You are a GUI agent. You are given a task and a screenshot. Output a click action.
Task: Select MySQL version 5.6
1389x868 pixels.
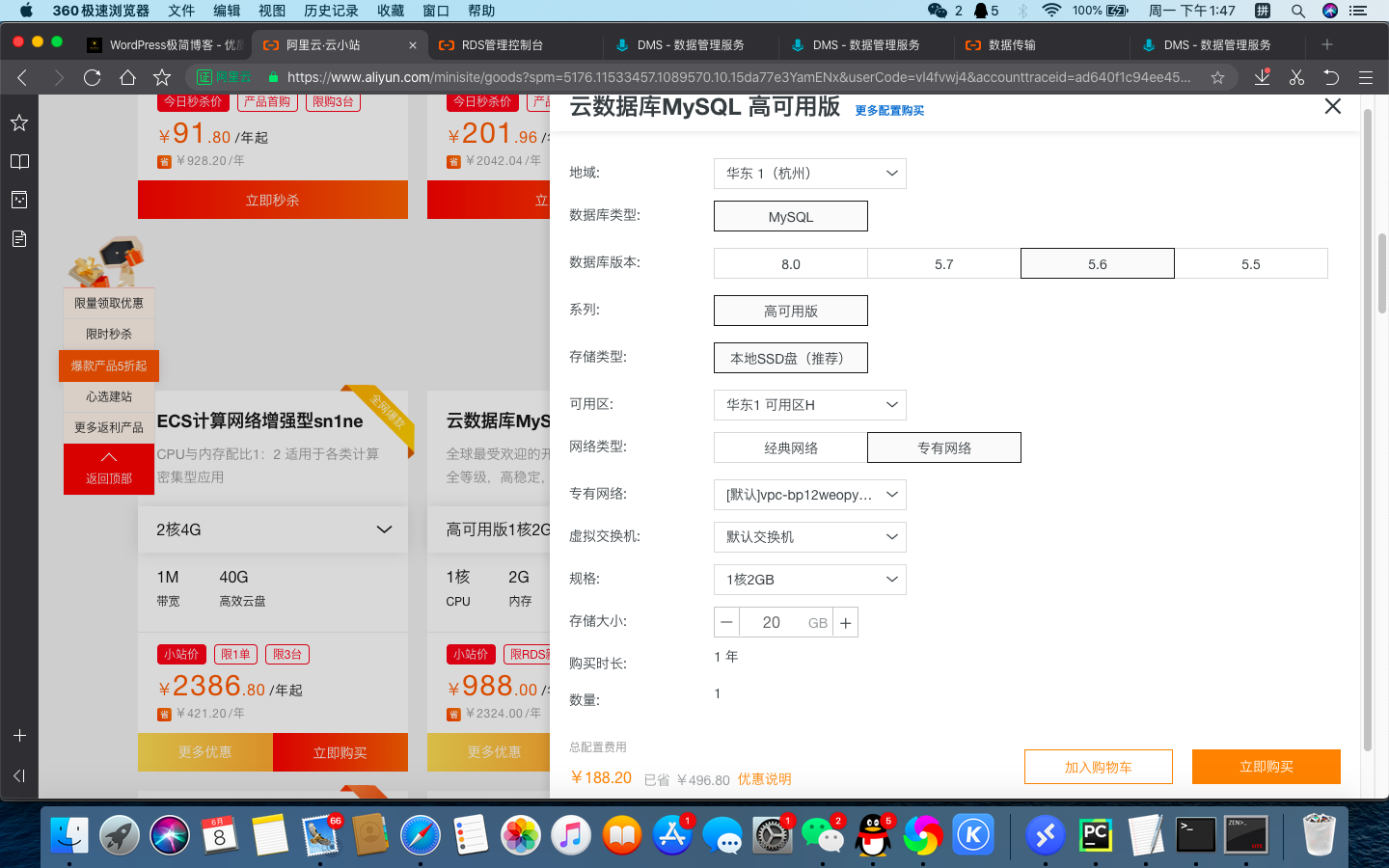coord(1098,263)
